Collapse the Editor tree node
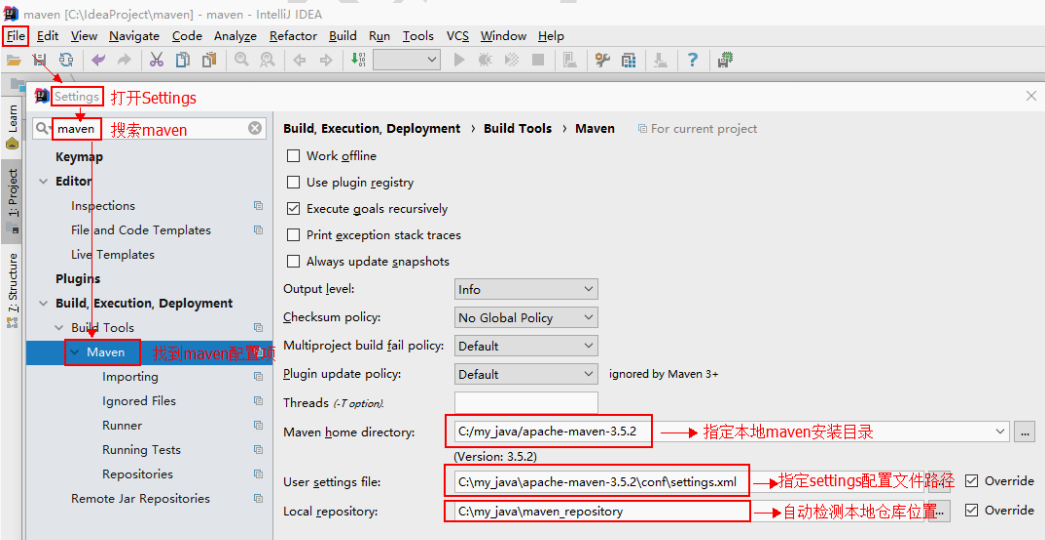The image size is (1045, 540). [44, 181]
